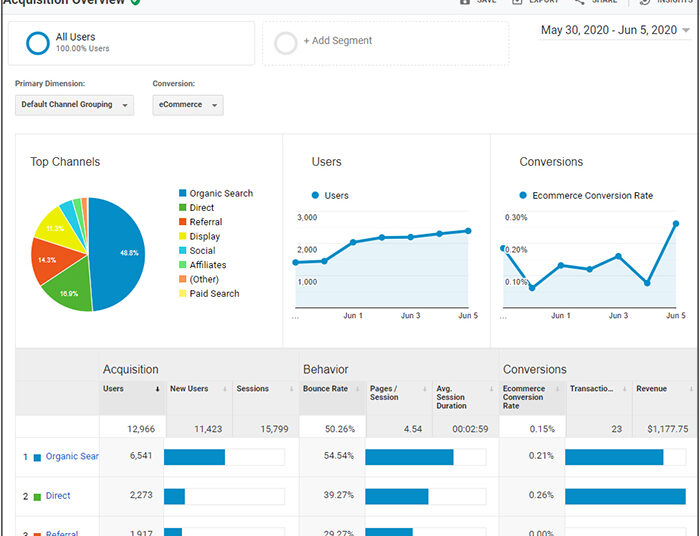
Task: Select the Pages / Session column header
Action: 383,393
